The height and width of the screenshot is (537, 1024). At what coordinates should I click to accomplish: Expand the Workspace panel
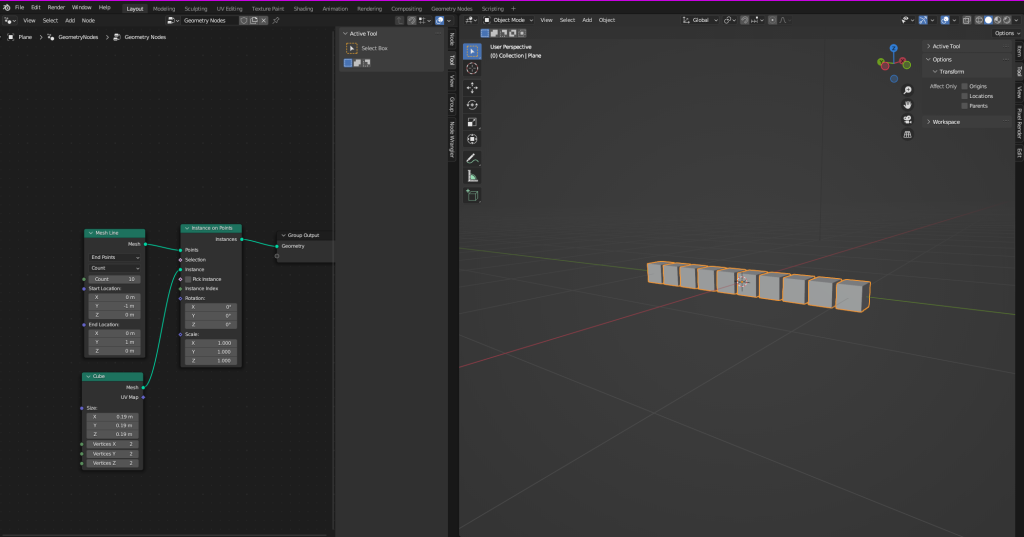[945, 122]
